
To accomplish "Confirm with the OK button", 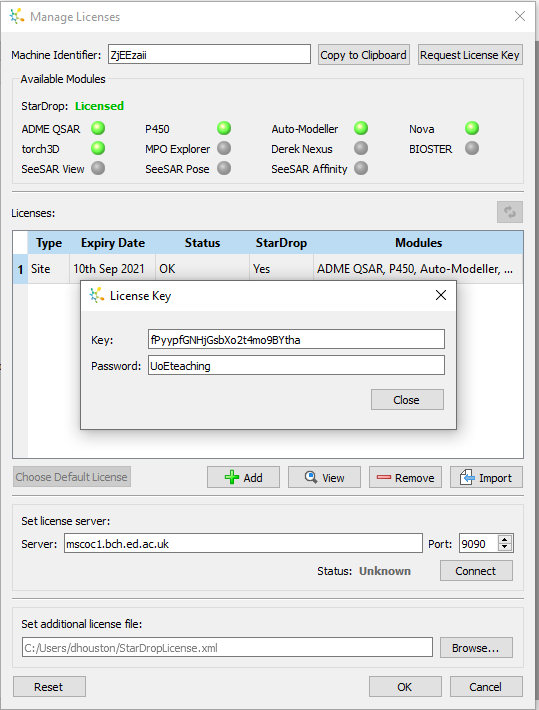I will [x=405, y=687].
